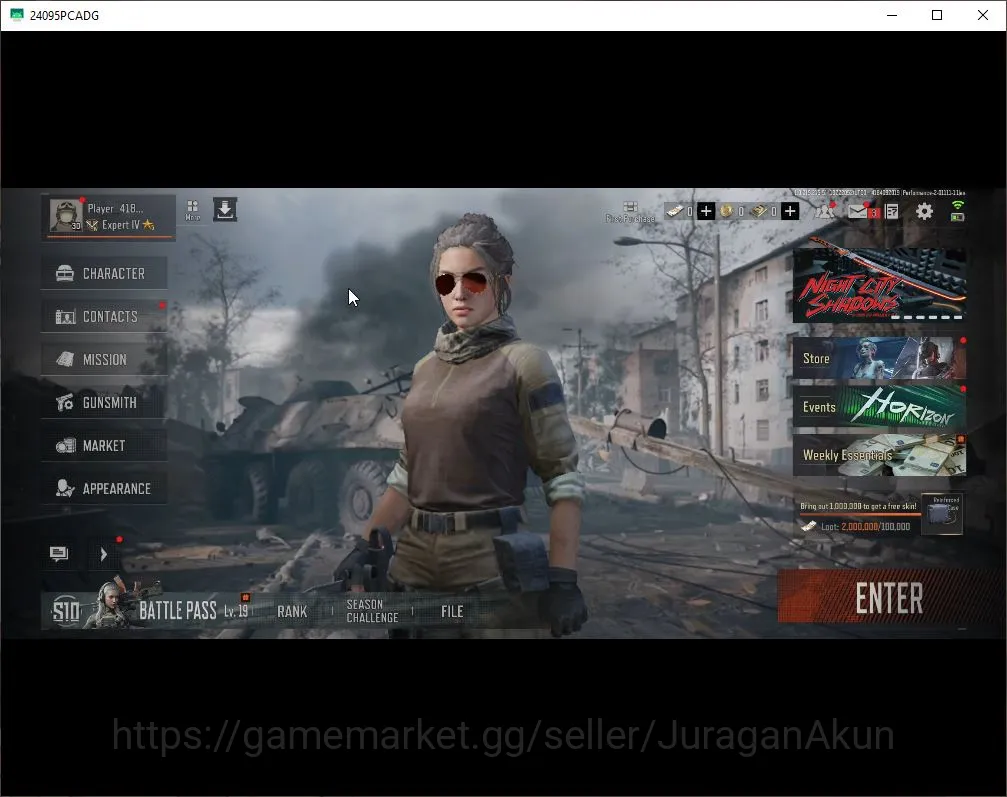Image resolution: width=1007 pixels, height=797 pixels.
Task: Open the Reinforced Case reward icon
Action: point(941,514)
